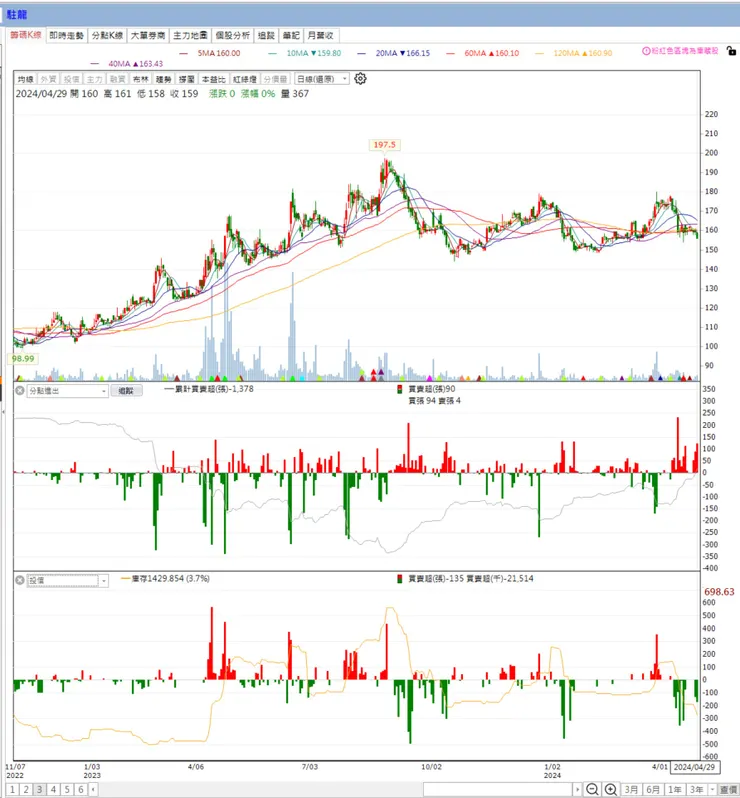Switch to the 即時走勢 tab
The width and height of the screenshot is (740, 798).
[67, 35]
